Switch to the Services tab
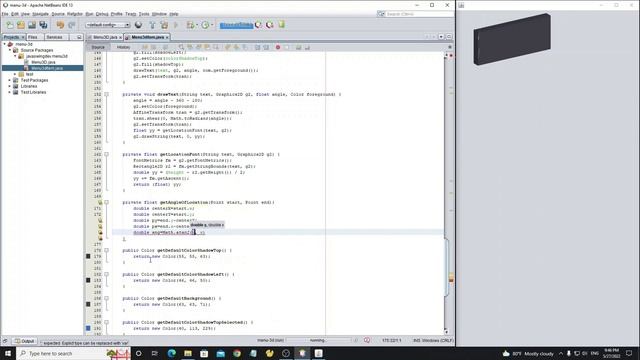 coord(54,37)
